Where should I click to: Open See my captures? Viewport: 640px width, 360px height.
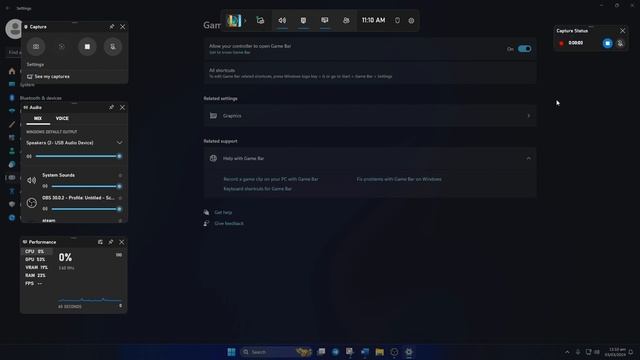(48, 76)
